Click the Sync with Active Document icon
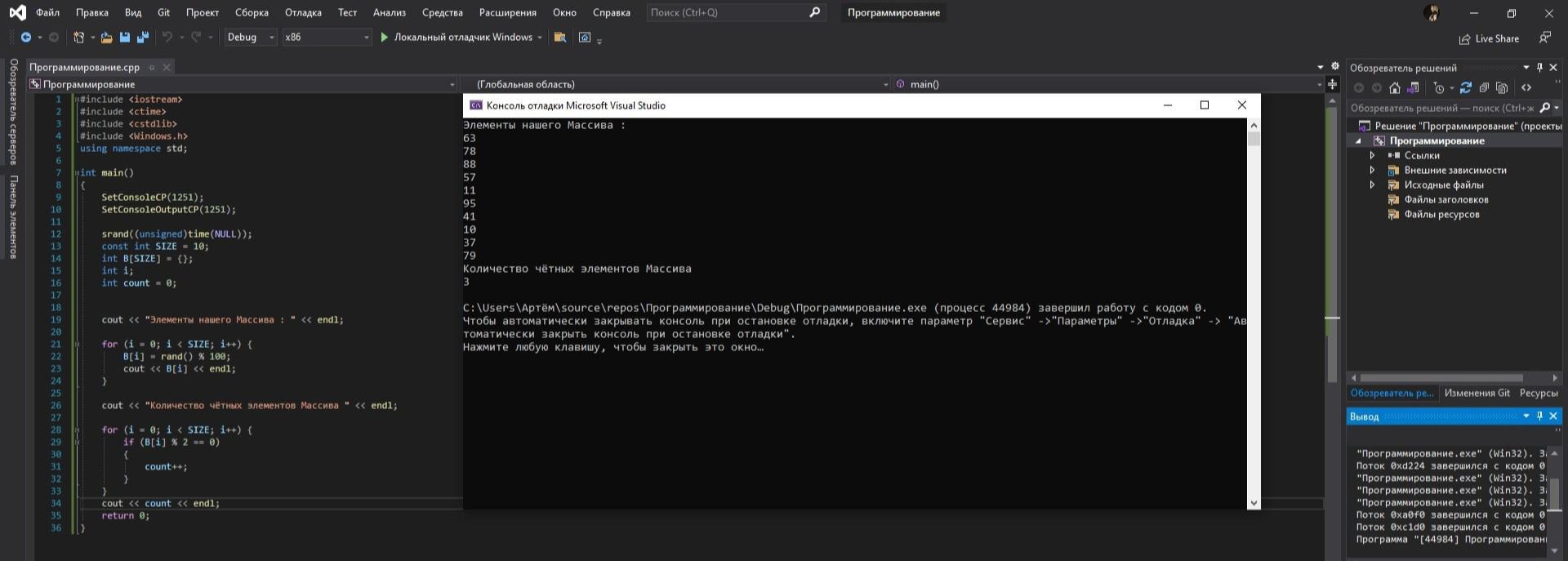This screenshot has width=1568, height=561. (1466, 88)
